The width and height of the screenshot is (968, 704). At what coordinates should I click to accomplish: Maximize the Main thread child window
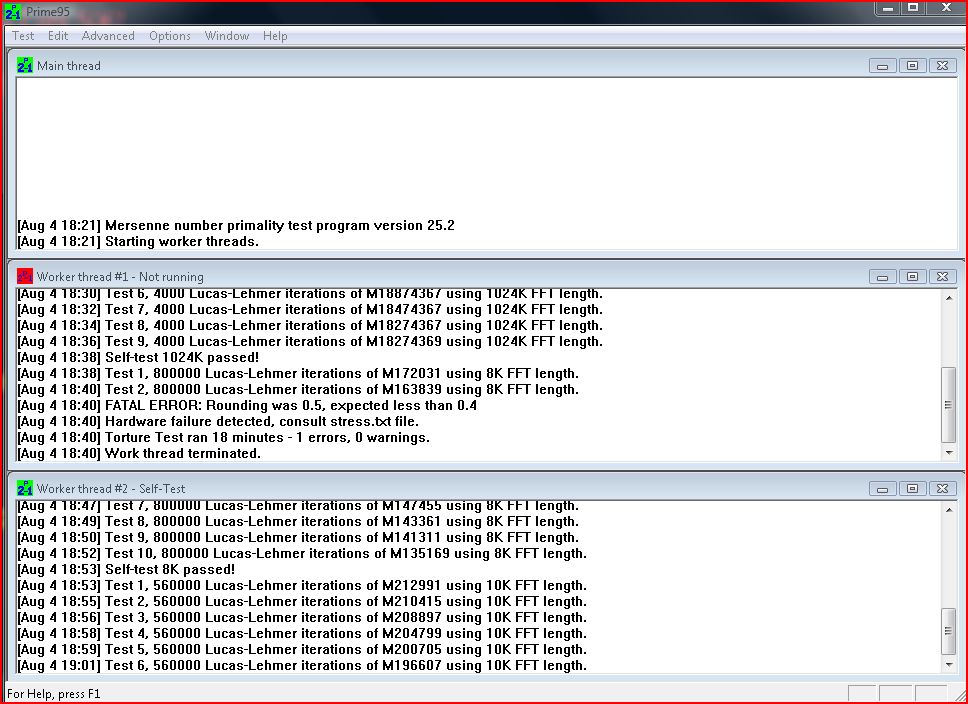(912, 65)
